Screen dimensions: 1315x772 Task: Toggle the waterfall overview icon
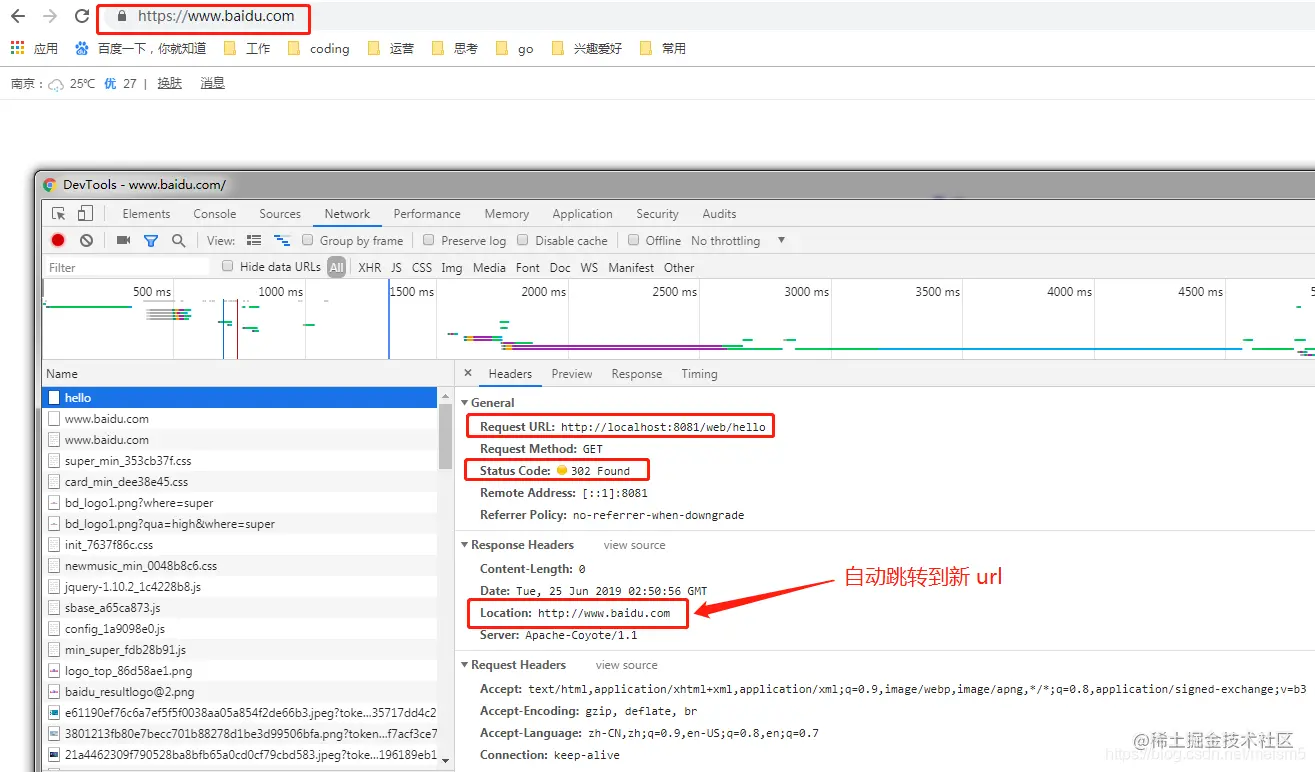[x=282, y=241]
